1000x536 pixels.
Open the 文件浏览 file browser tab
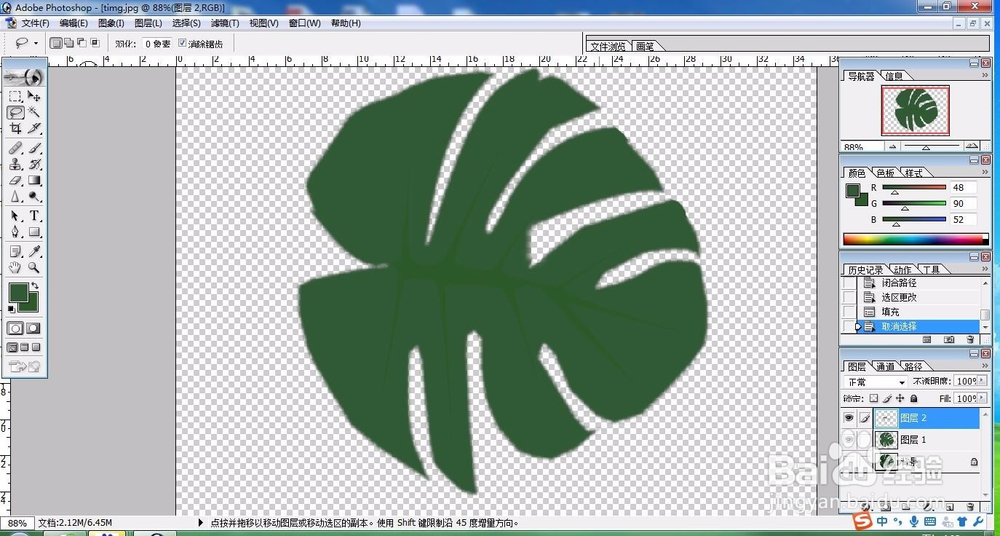(608, 47)
